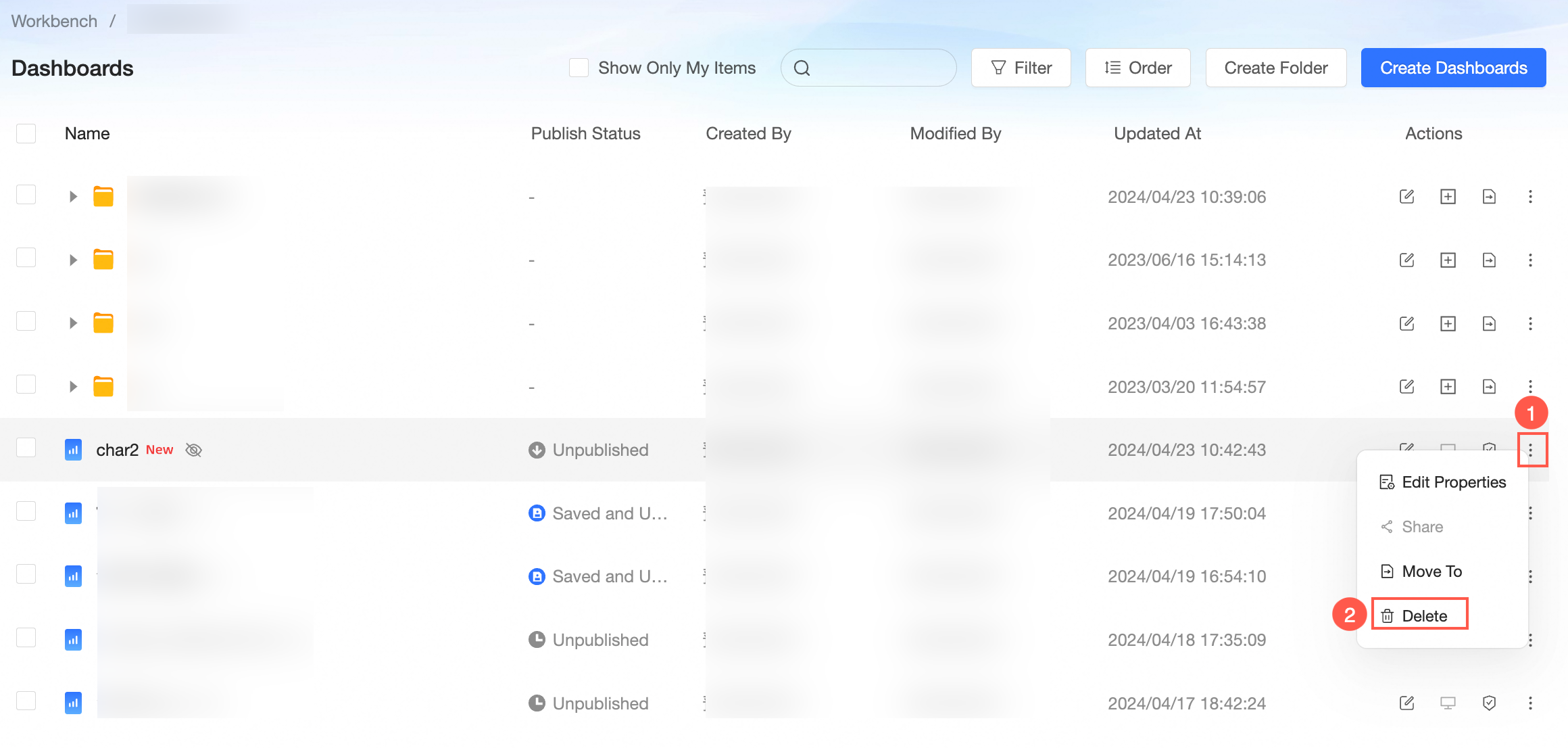Image resolution: width=1568 pixels, height=748 pixels.
Task: Click hidden eye icon next to char2
Action: tap(194, 450)
